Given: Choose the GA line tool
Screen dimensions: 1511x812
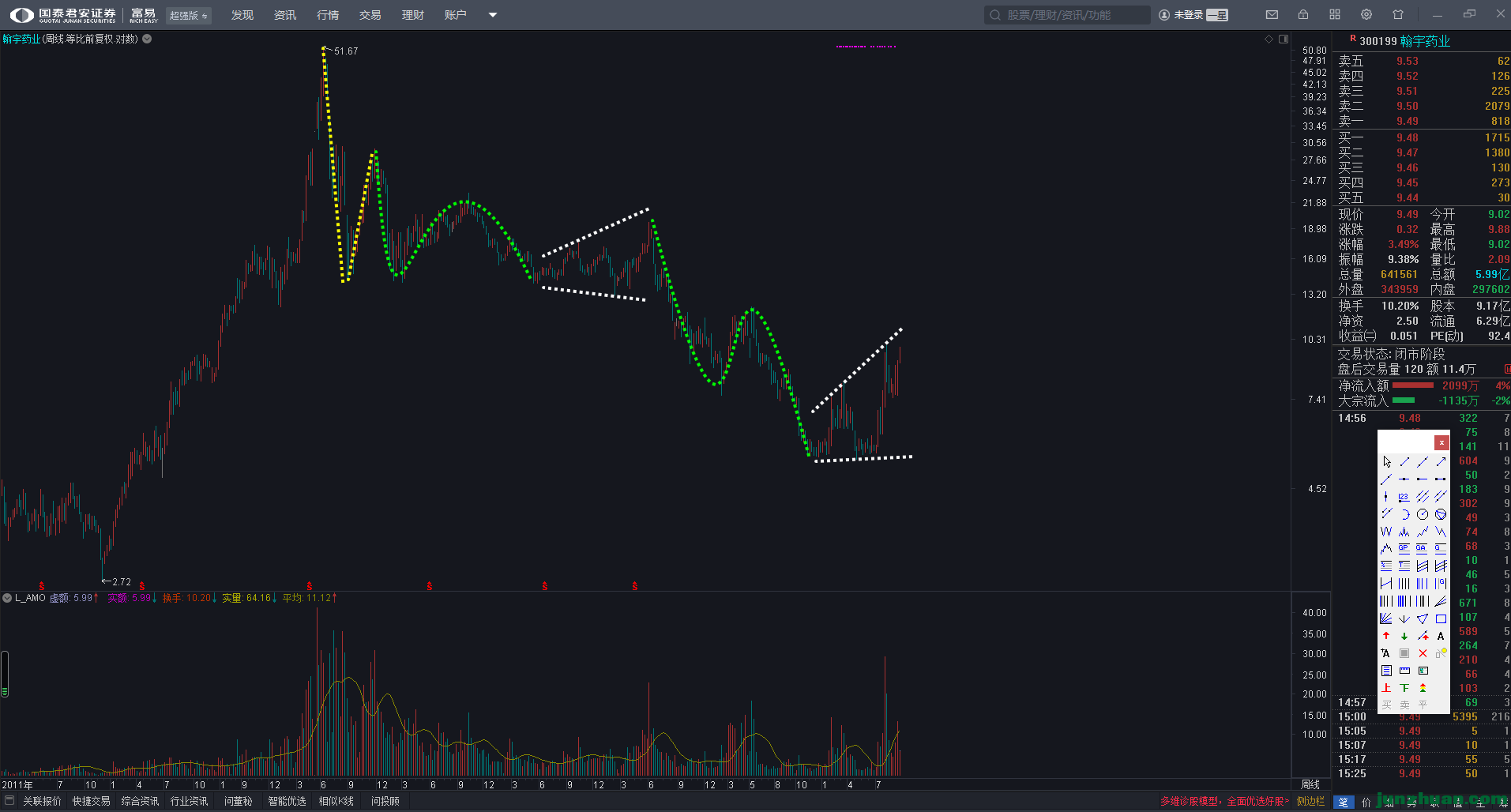Looking at the screenshot, I should click(x=1423, y=548).
